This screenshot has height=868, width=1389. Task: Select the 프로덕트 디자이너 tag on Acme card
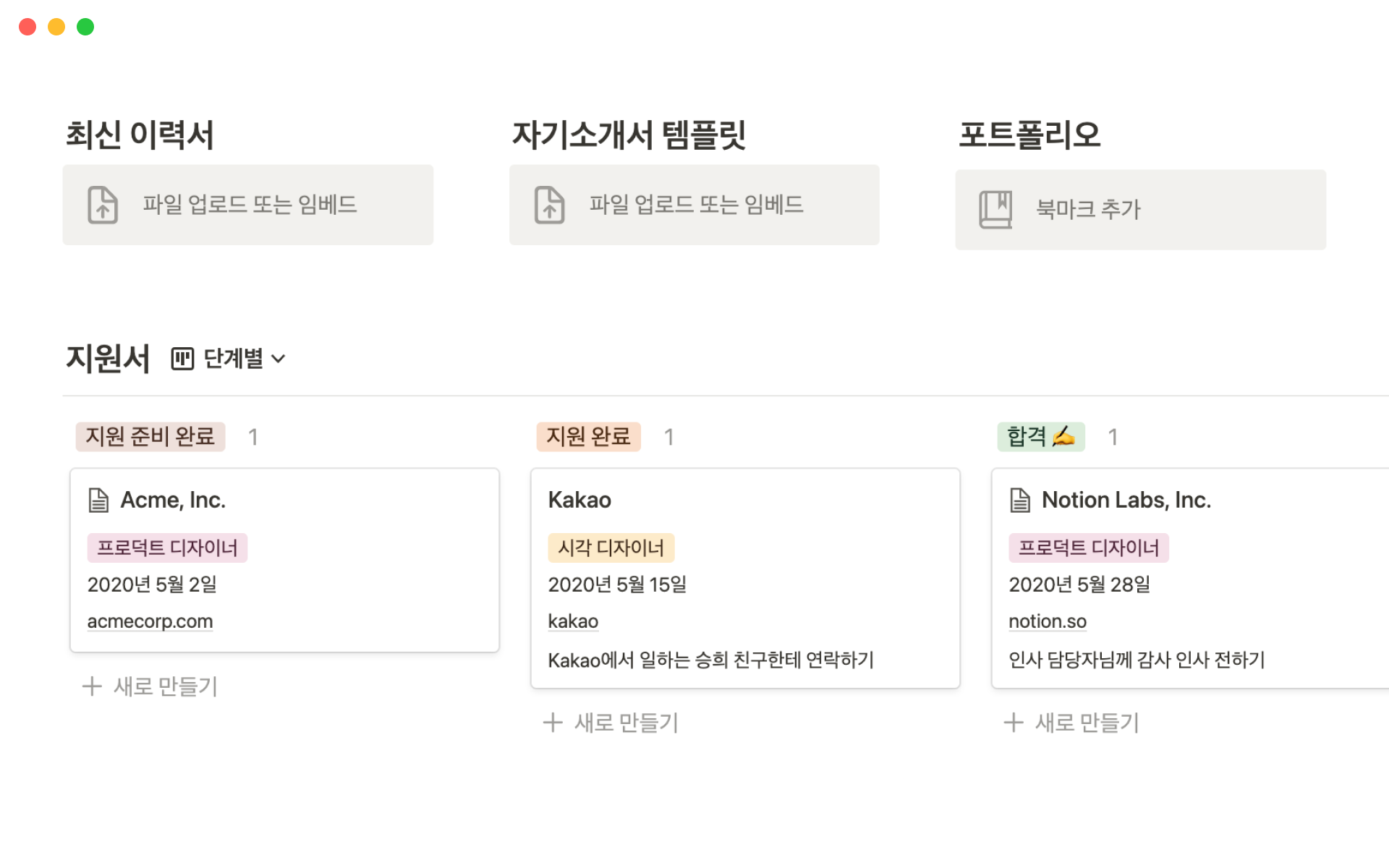click(167, 548)
